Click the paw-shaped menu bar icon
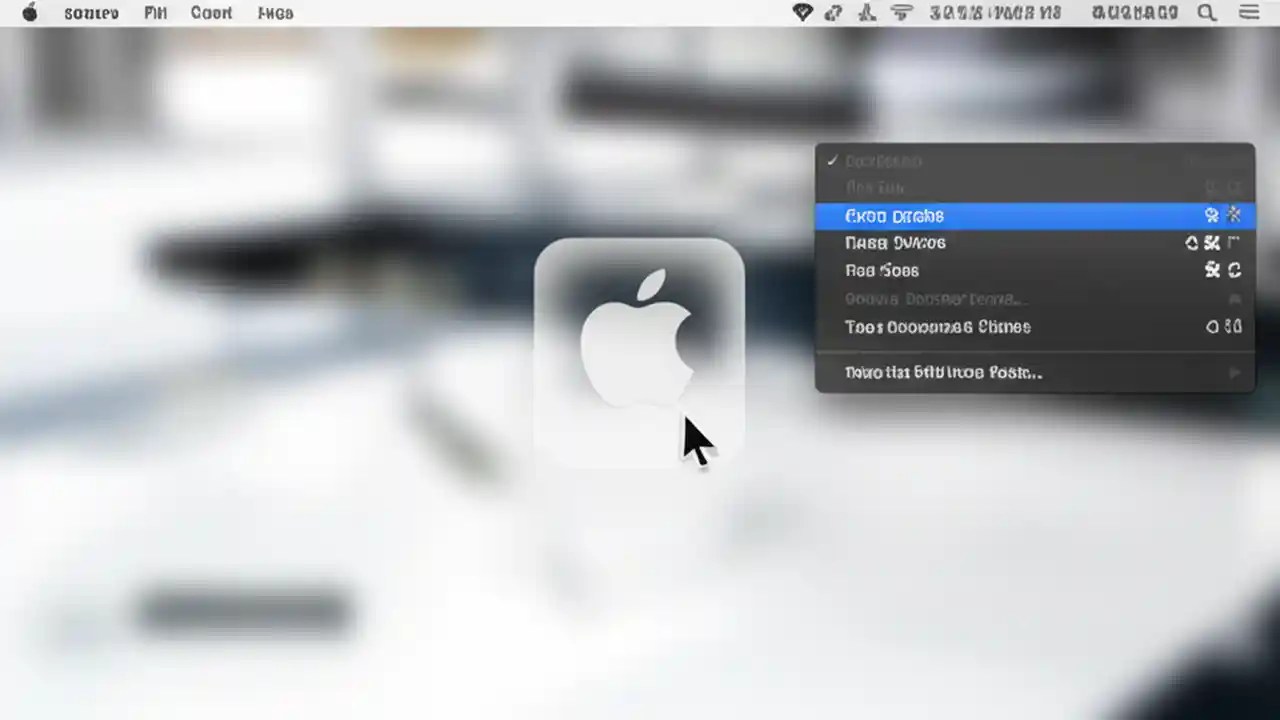 [866, 13]
